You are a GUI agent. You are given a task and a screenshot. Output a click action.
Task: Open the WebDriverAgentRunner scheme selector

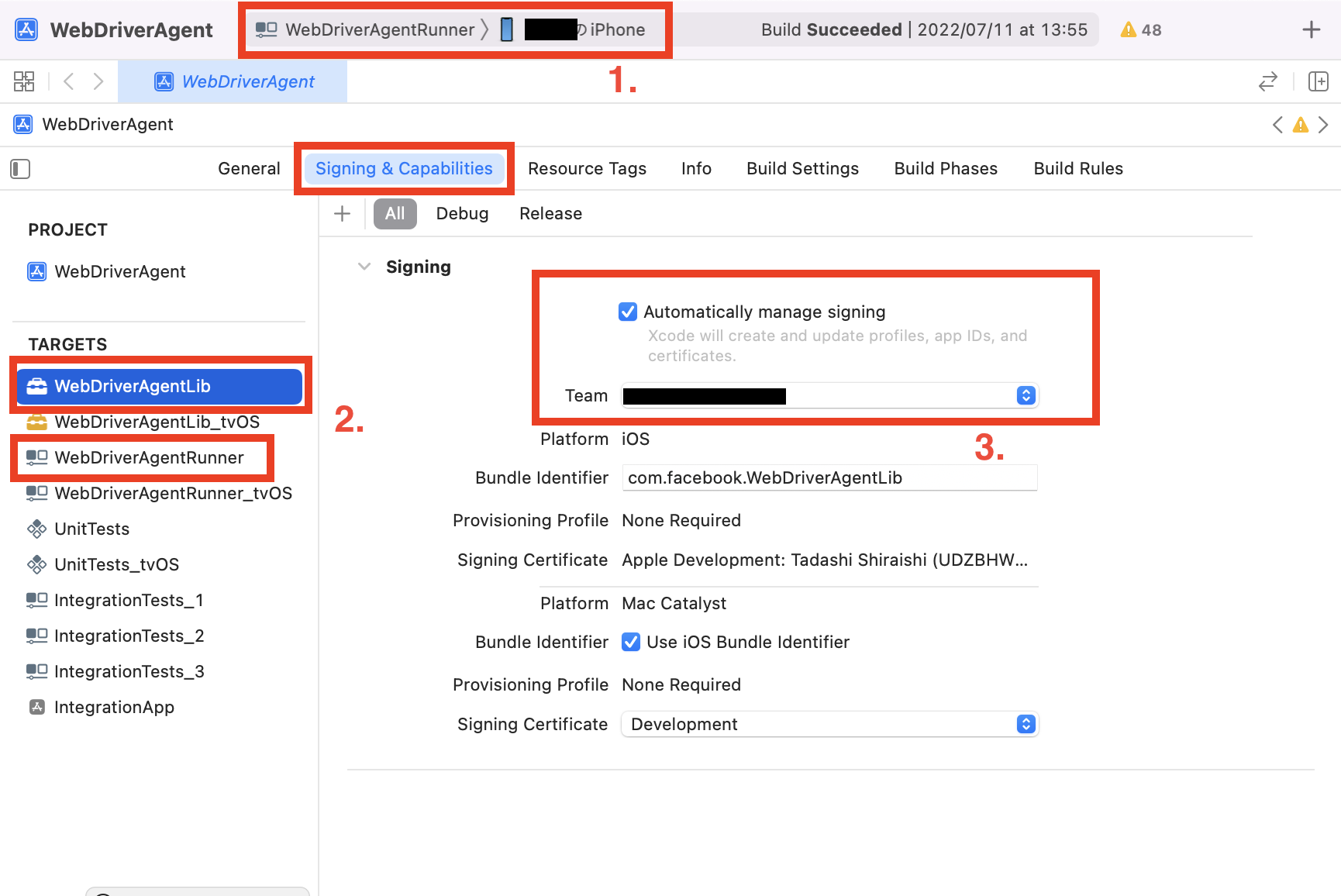365,29
